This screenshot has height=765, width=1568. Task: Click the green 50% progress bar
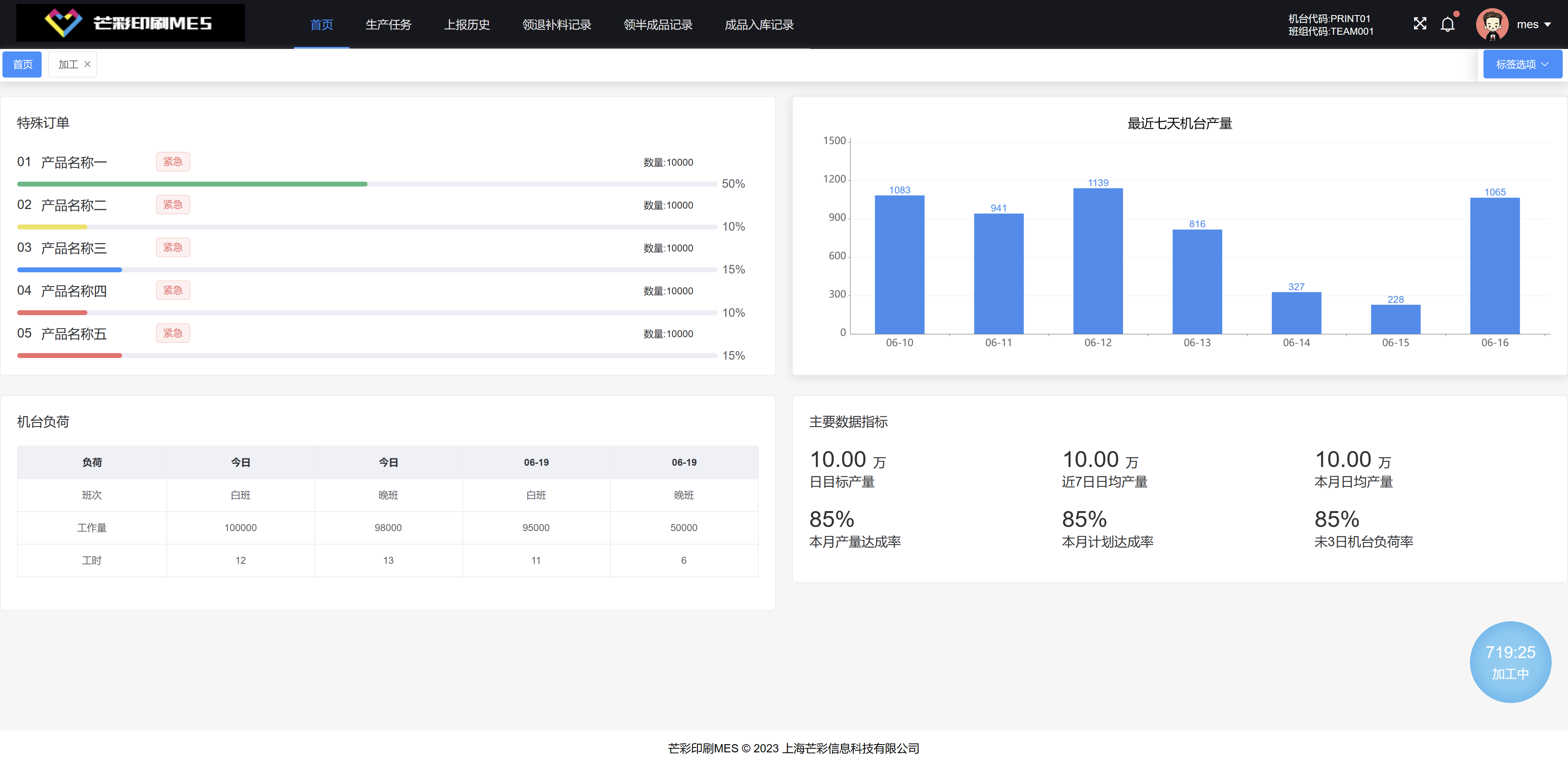click(192, 184)
